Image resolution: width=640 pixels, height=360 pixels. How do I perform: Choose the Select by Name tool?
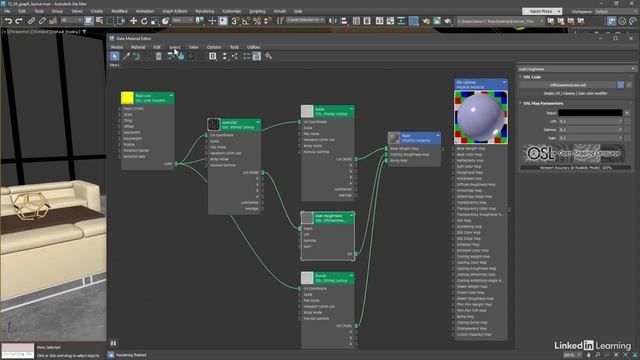click(99, 20)
